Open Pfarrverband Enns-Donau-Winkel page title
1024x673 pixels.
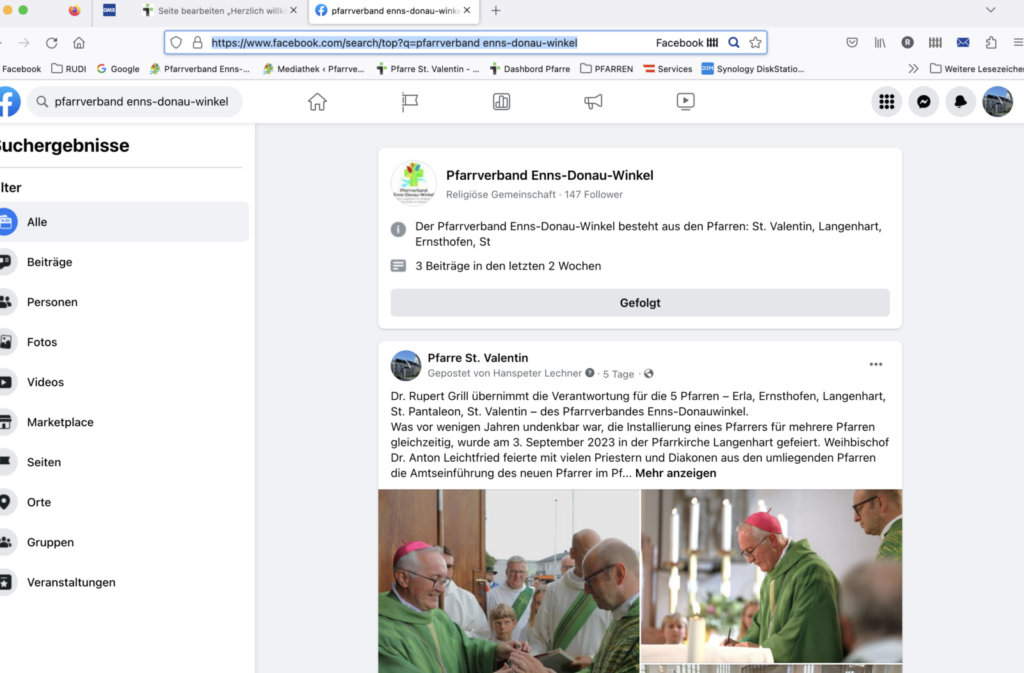click(549, 175)
